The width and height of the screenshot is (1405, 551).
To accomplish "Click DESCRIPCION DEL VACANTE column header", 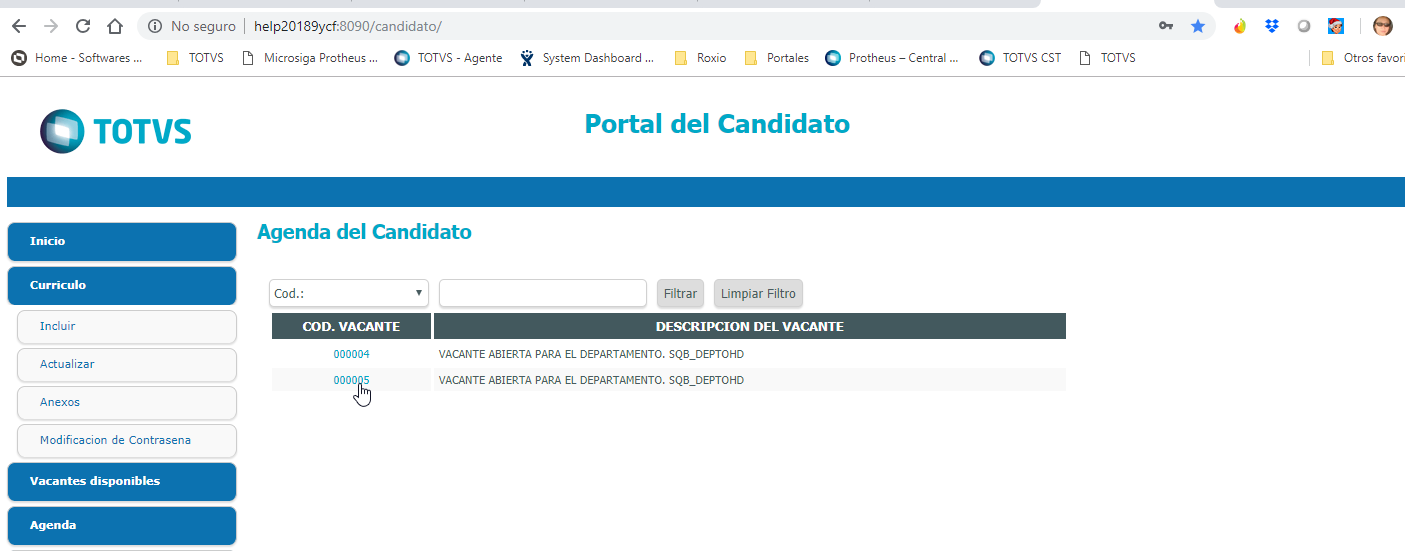I will pos(750,326).
